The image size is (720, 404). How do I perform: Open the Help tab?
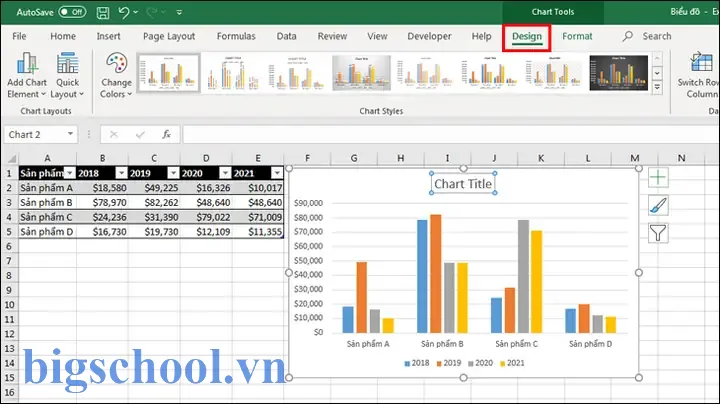481,36
